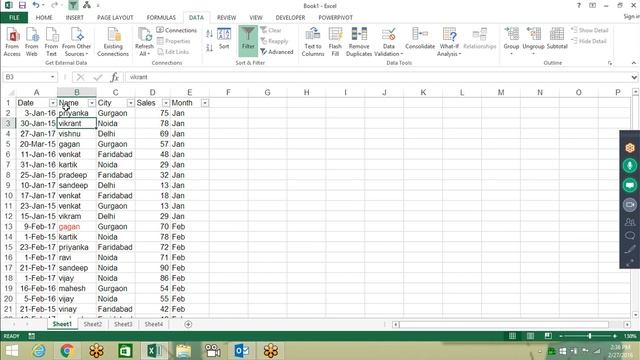The image size is (640, 360).
Task: Click Hide Detail button
Action: [589, 41]
